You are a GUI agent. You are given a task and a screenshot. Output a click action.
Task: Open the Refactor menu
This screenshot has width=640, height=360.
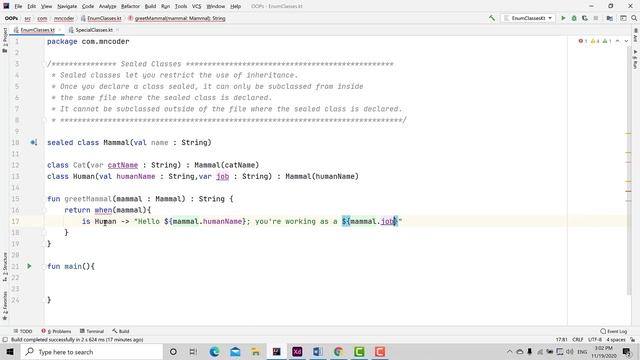130,6
